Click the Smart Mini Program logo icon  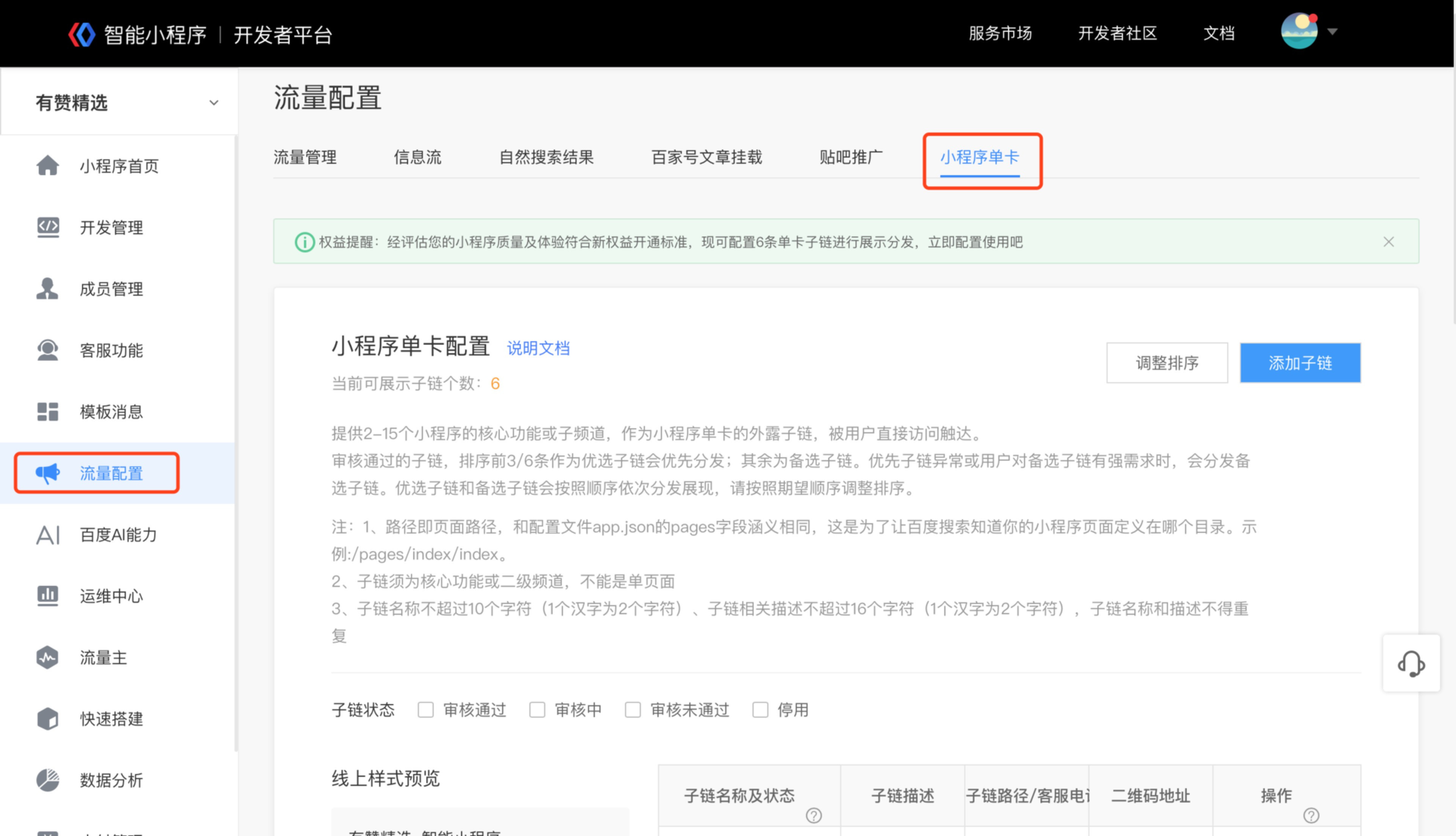click(x=82, y=34)
